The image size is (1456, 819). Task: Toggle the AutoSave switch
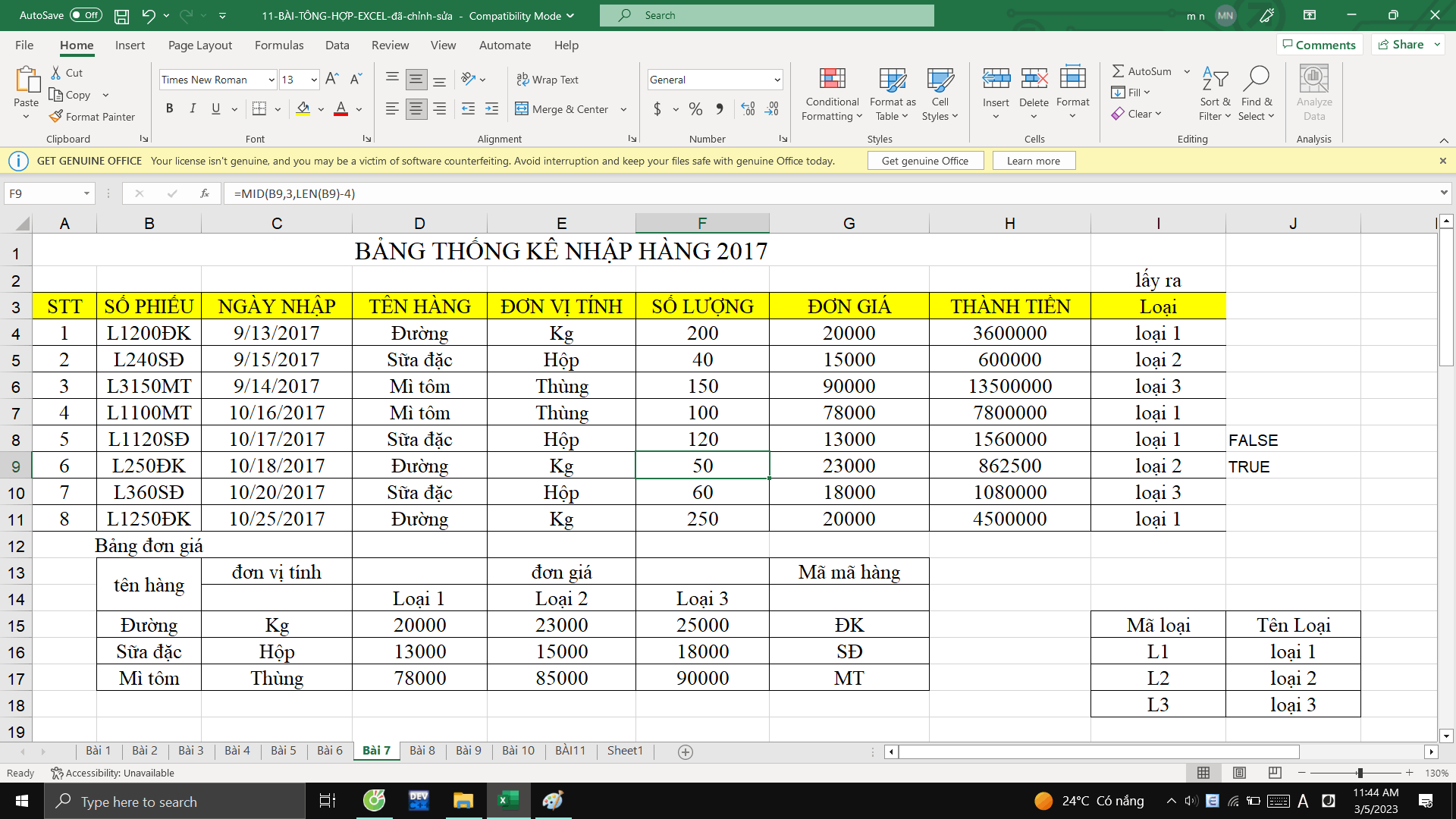pos(86,15)
